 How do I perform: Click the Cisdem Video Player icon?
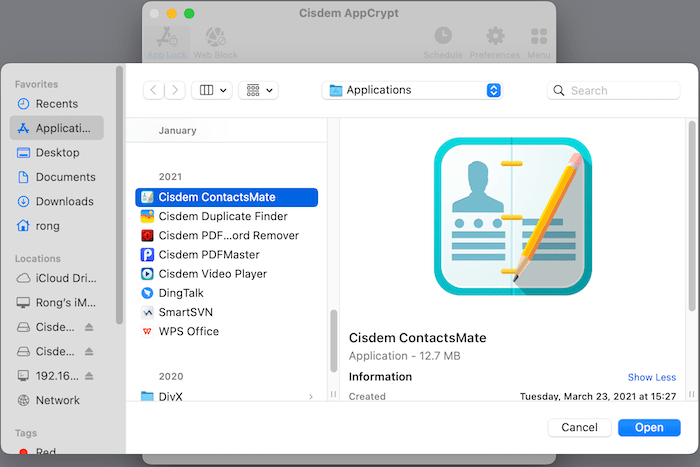[147, 274]
